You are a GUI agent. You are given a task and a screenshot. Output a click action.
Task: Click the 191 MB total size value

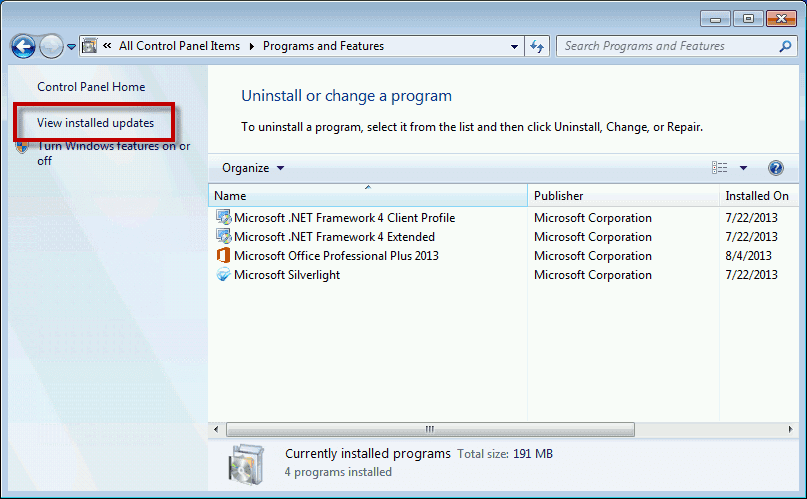pyautogui.click(x=533, y=454)
